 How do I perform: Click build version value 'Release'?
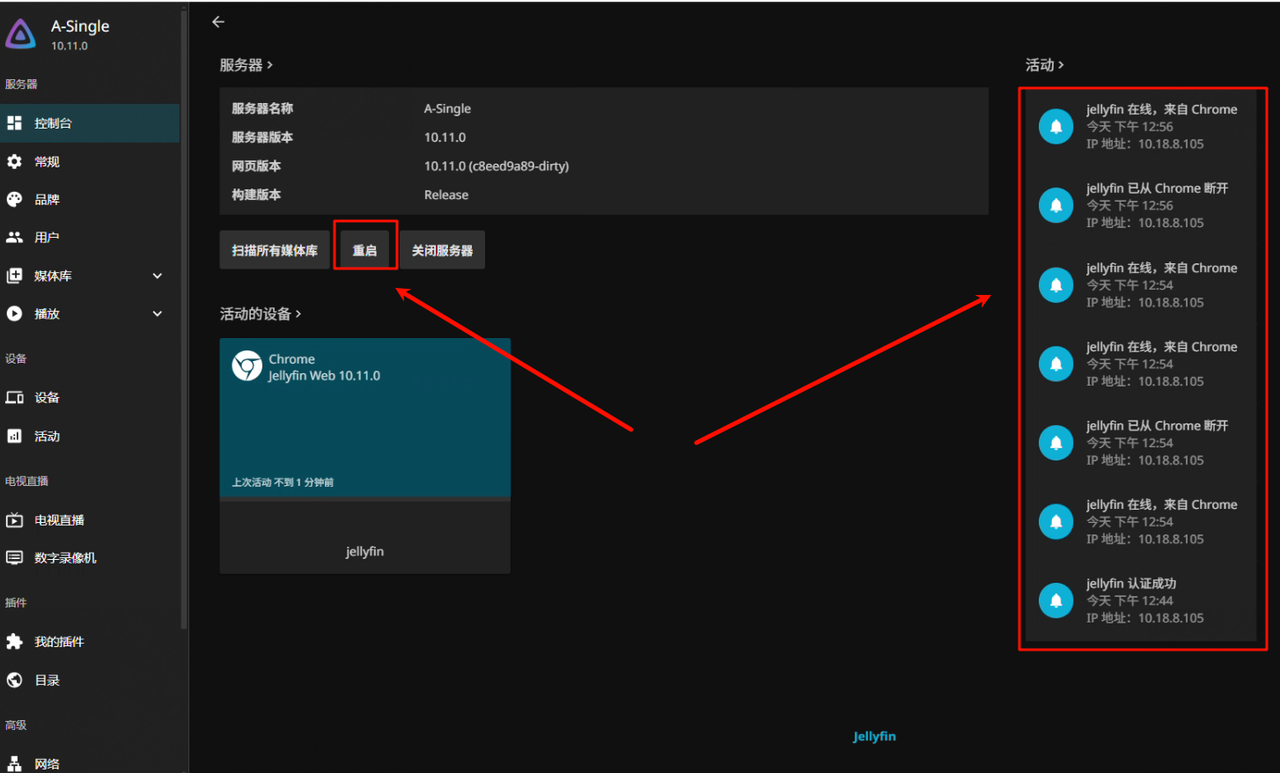pos(446,195)
